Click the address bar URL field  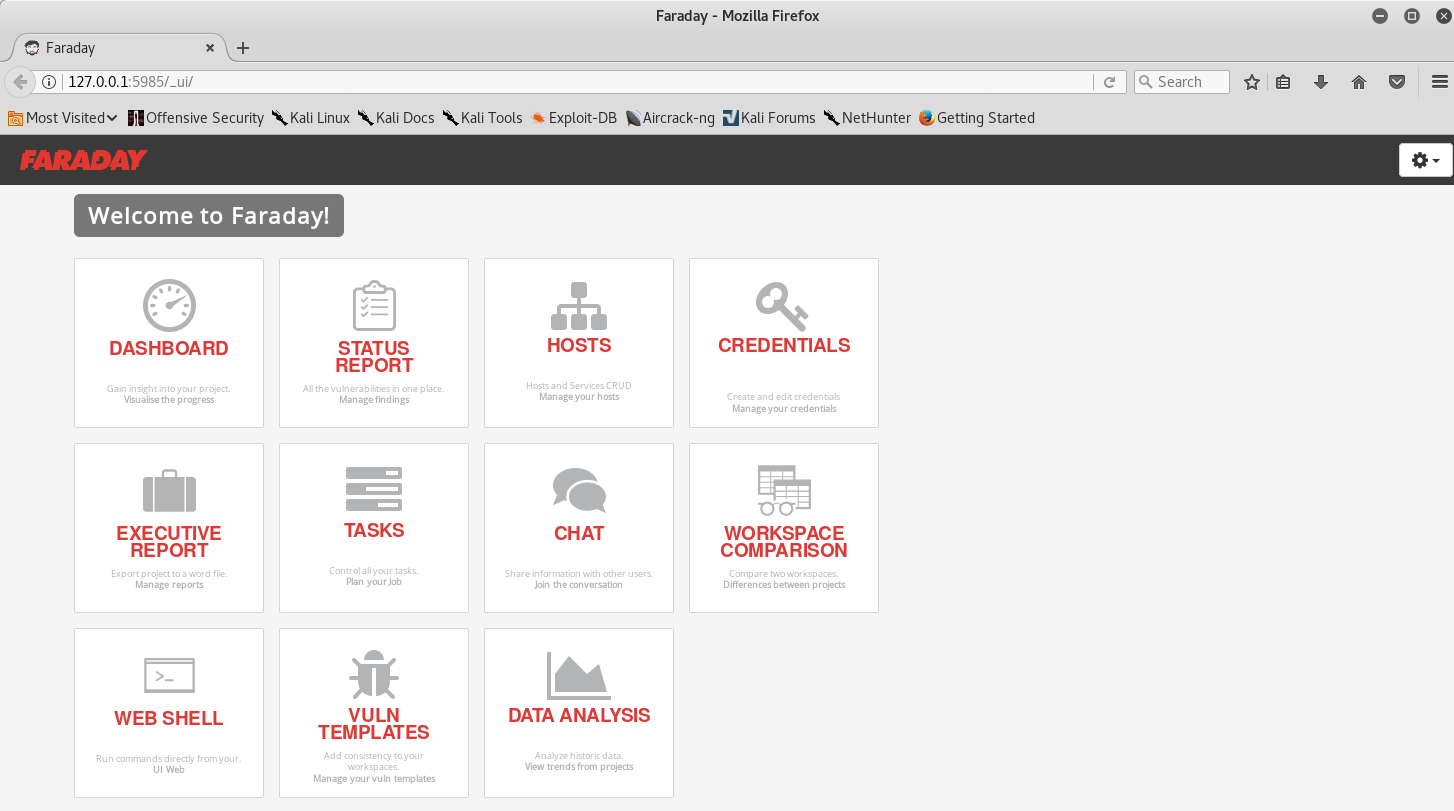click(578, 82)
